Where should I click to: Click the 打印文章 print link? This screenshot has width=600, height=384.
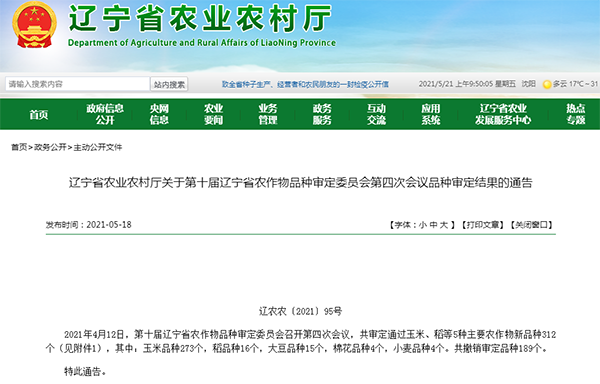(x=483, y=225)
